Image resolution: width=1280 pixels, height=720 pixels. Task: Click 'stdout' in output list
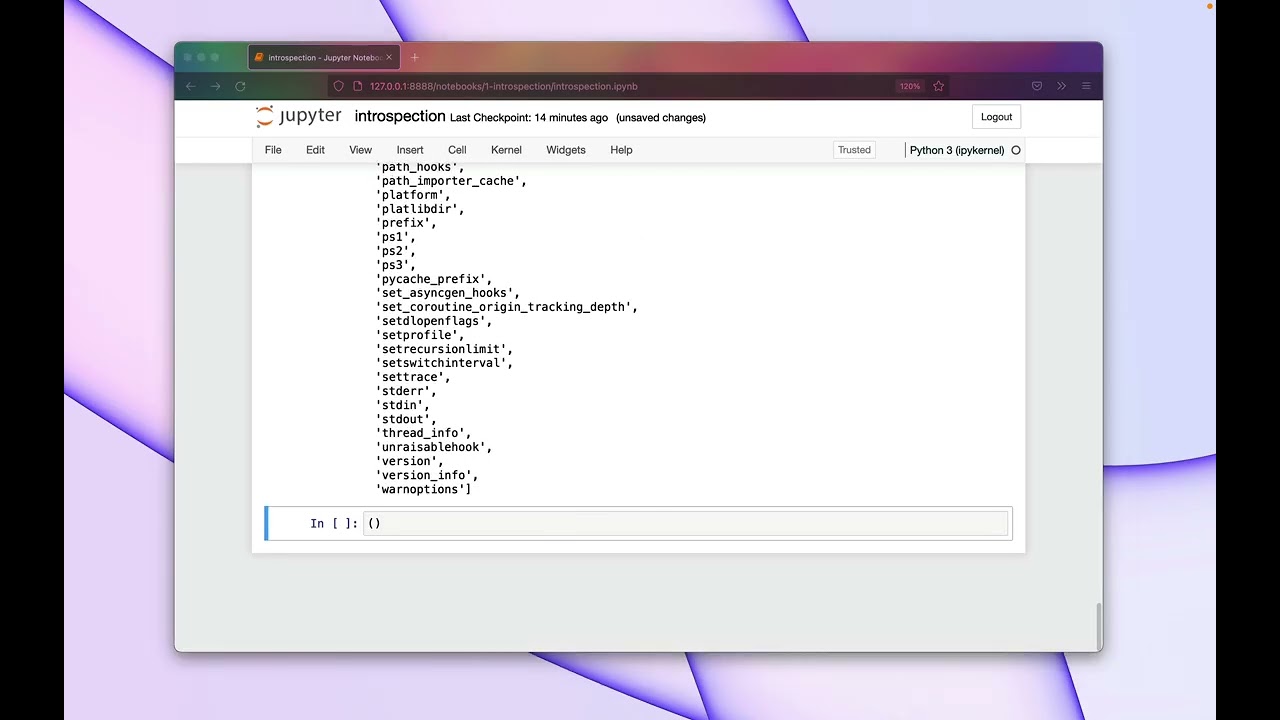tap(406, 419)
